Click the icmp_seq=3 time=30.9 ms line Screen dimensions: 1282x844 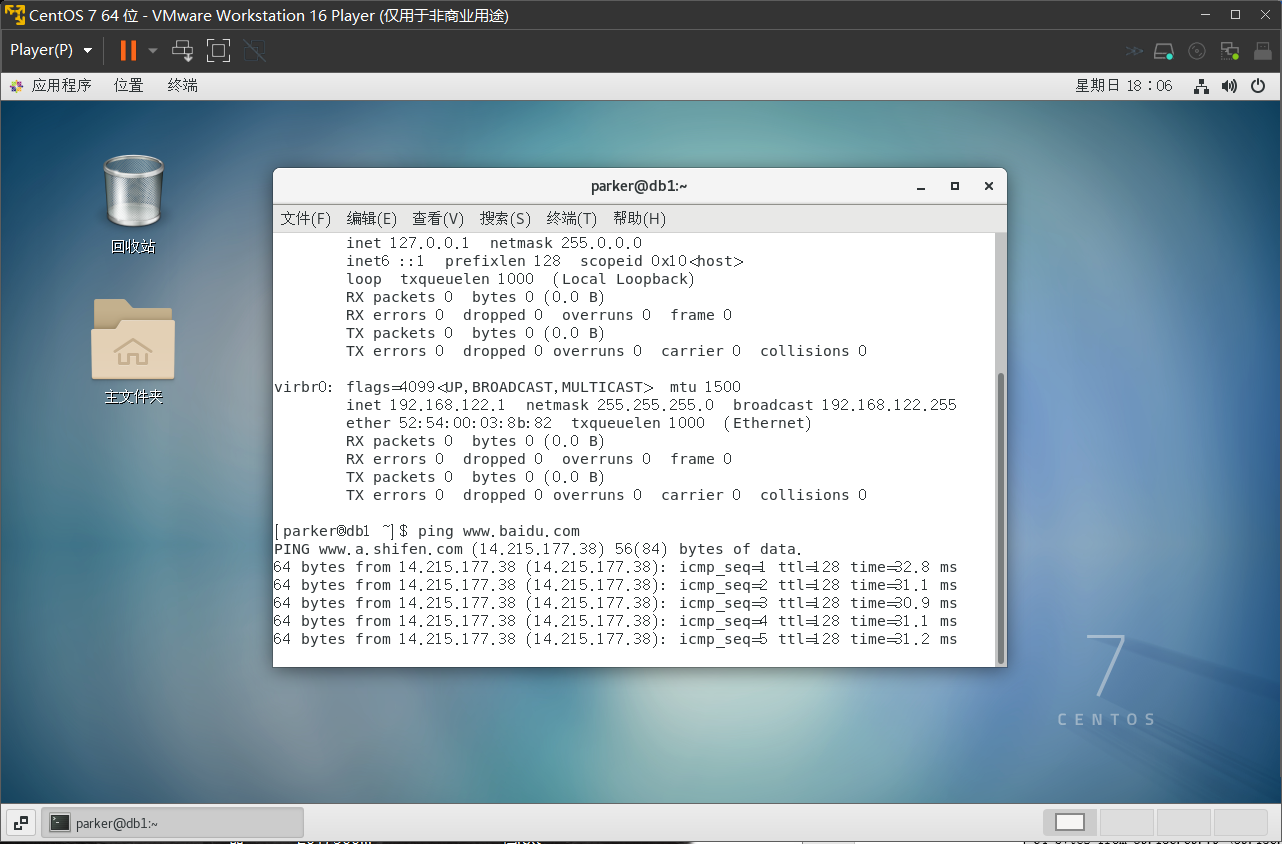coord(615,603)
